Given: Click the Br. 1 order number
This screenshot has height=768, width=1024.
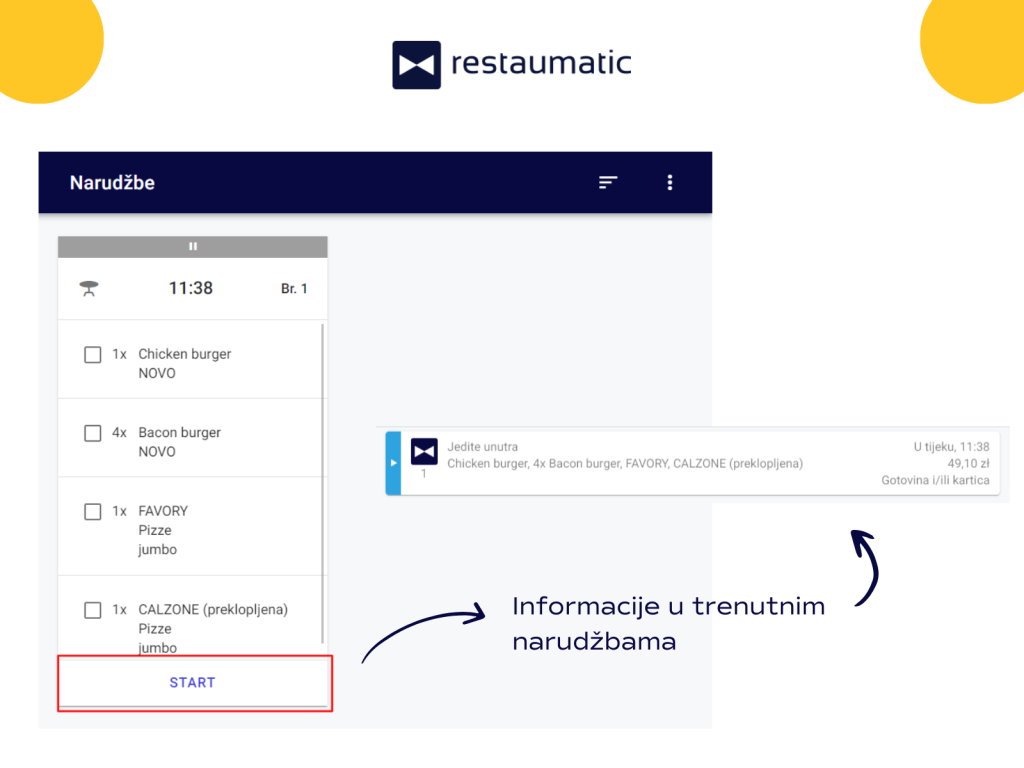Looking at the screenshot, I should point(294,289).
